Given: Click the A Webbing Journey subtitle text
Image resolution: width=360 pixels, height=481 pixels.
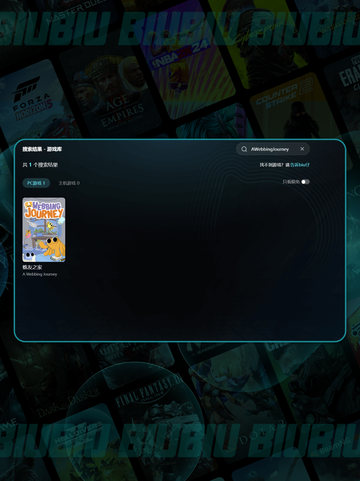Looking at the screenshot, I should 40,274.
